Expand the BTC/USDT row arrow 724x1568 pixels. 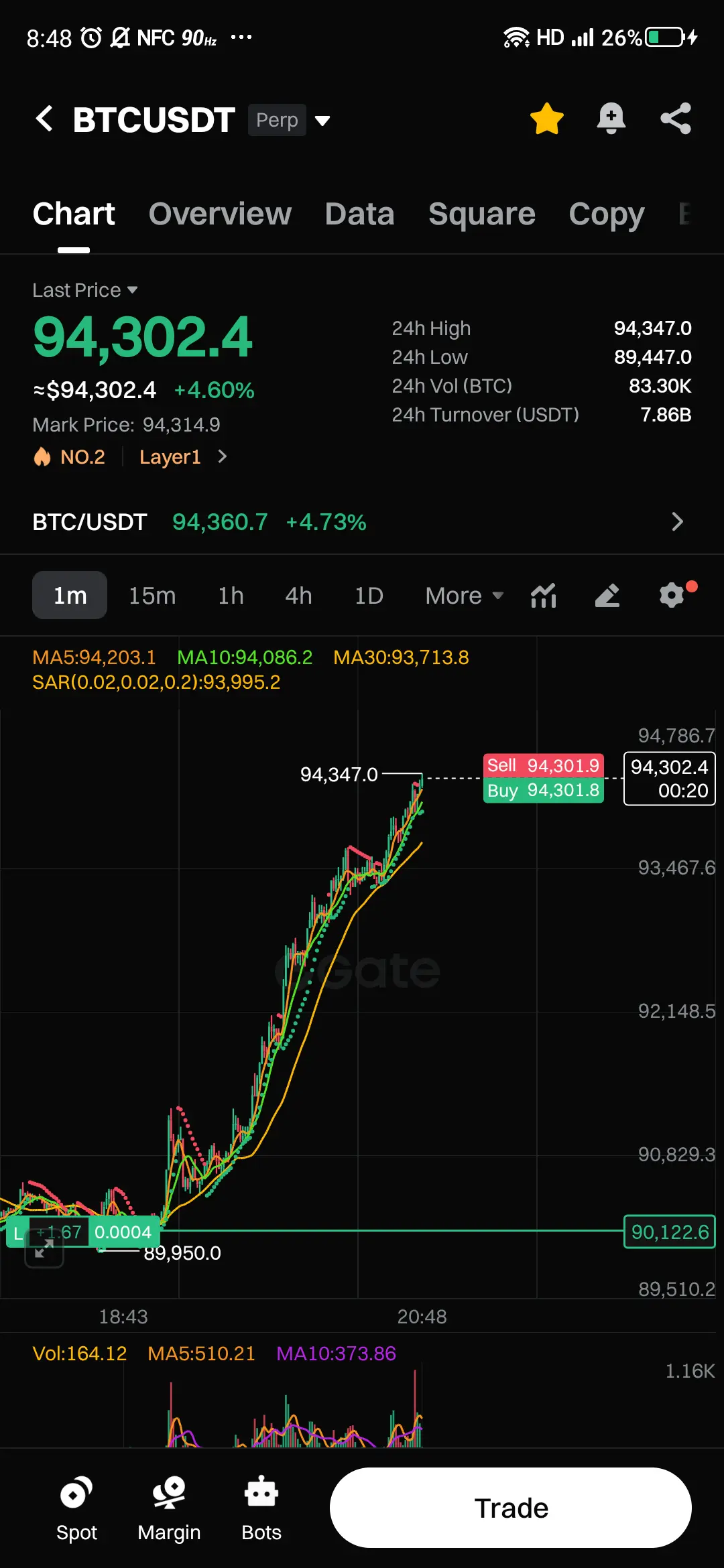[x=677, y=522]
